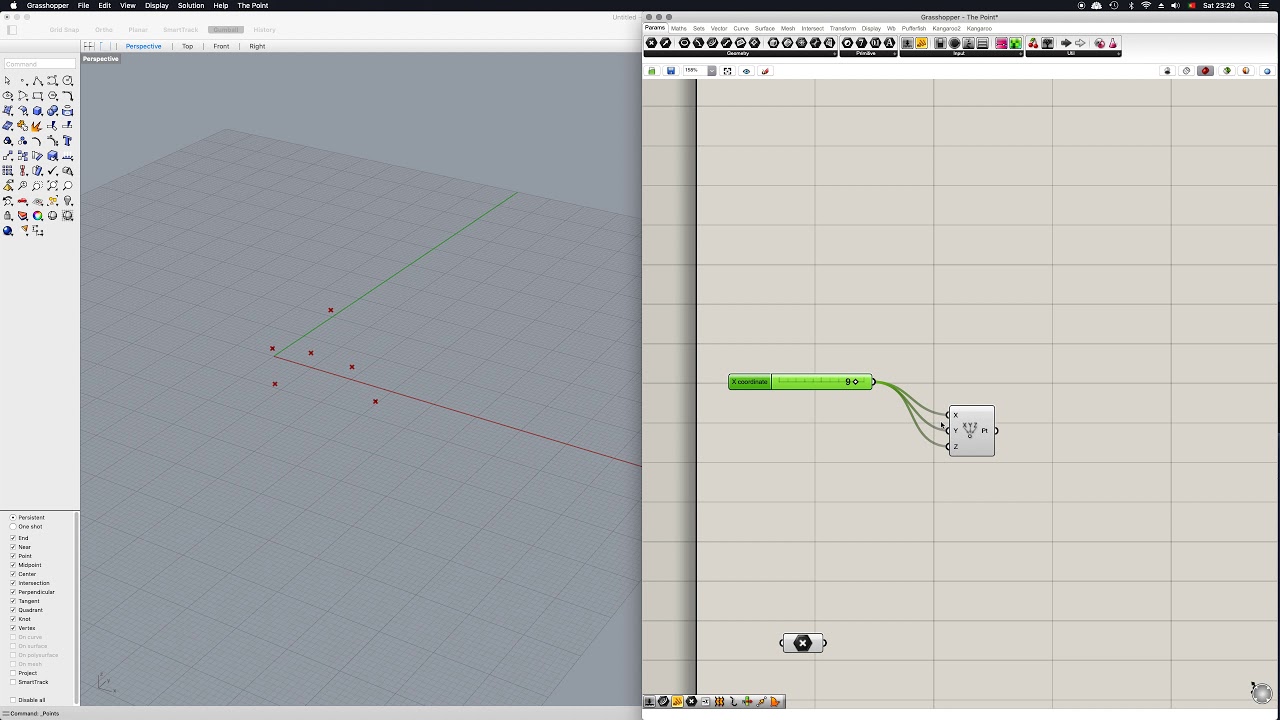The image size is (1280, 720).
Task: Switch to the Kangaroo2 tab
Action: [x=946, y=28]
